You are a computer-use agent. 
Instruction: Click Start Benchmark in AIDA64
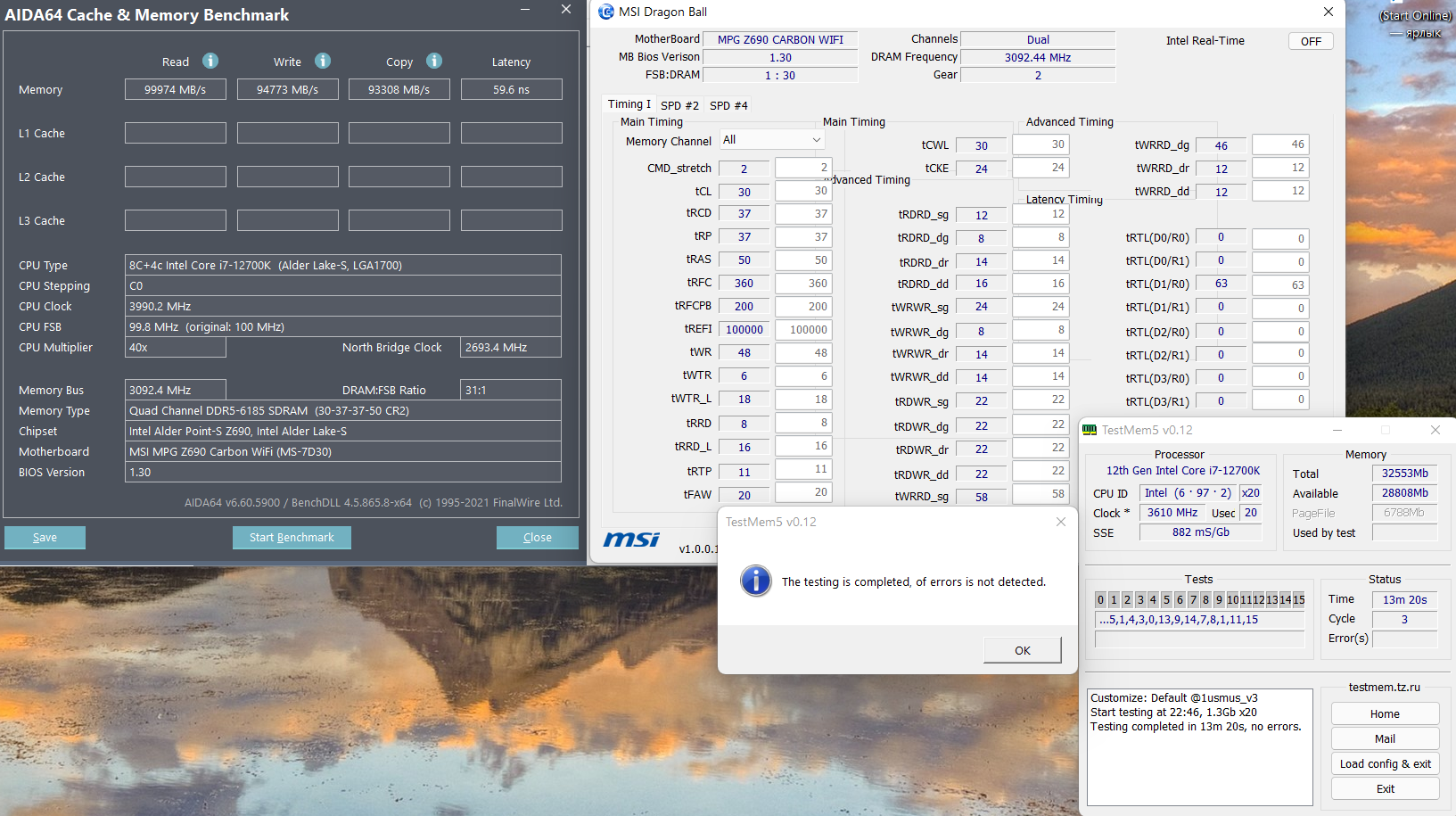[292, 538]
